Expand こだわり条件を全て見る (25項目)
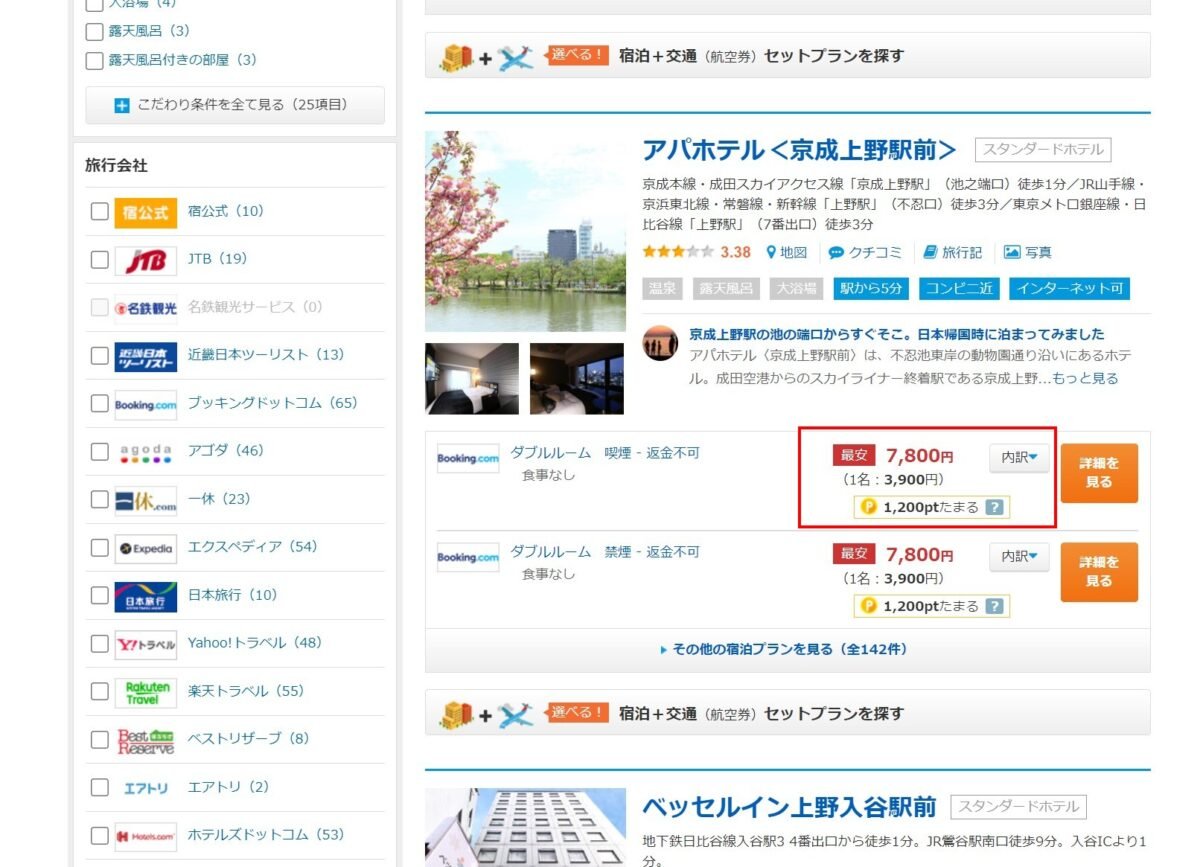This screenshot has width=1200, height=867. (x=235, y=105)
